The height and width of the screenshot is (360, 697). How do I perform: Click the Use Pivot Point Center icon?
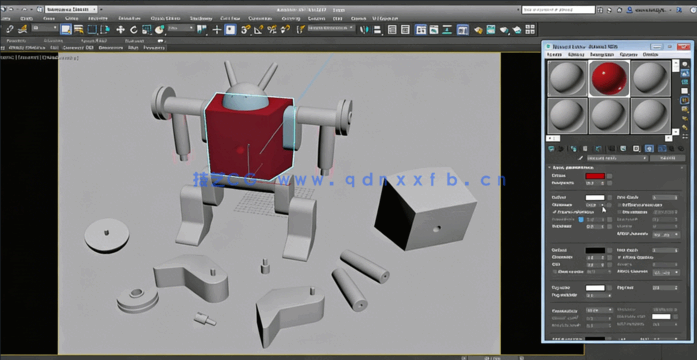[202, 30]
